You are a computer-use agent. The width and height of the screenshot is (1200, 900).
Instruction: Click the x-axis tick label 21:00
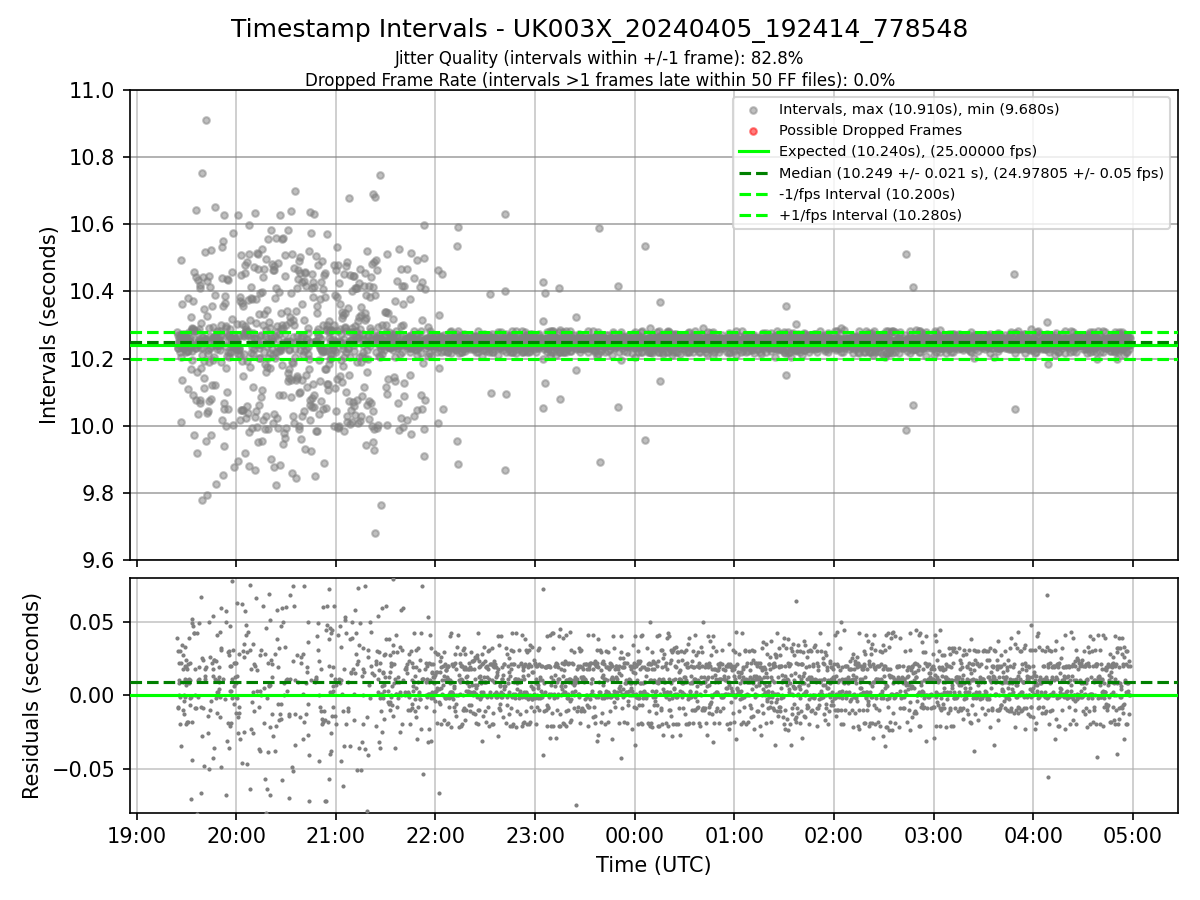pos(336,834)
